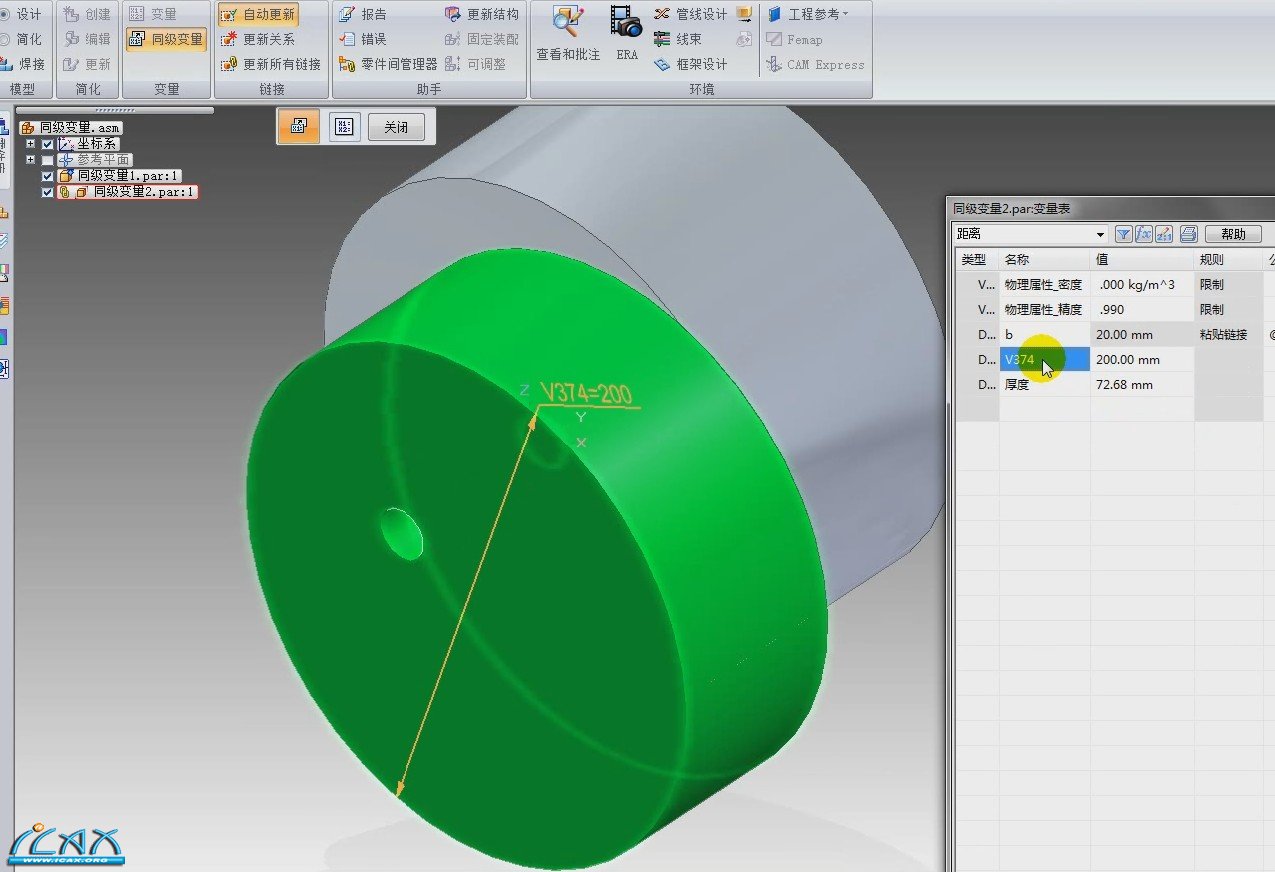
Task: Click 更新所有链接 (Update All Links)
Action: click(272, 64)
